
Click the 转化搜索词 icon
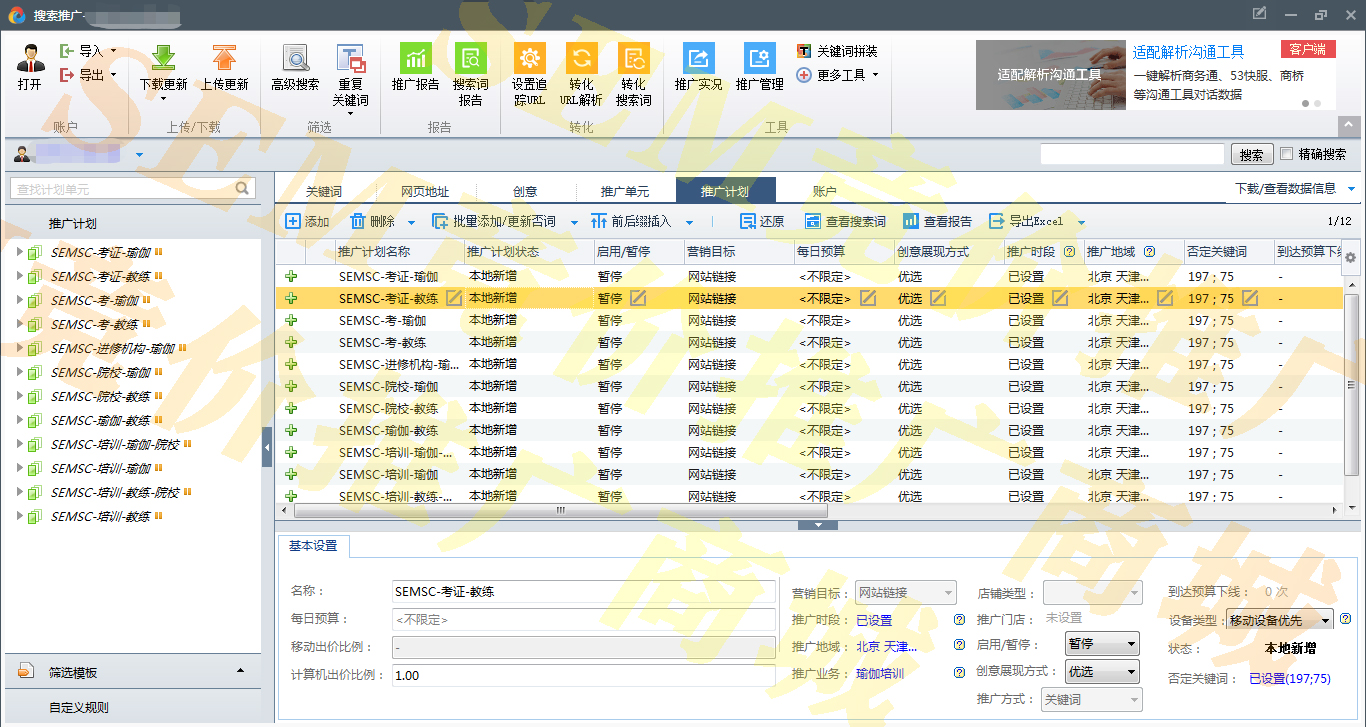pyautogui.click(x=633, y=59)
